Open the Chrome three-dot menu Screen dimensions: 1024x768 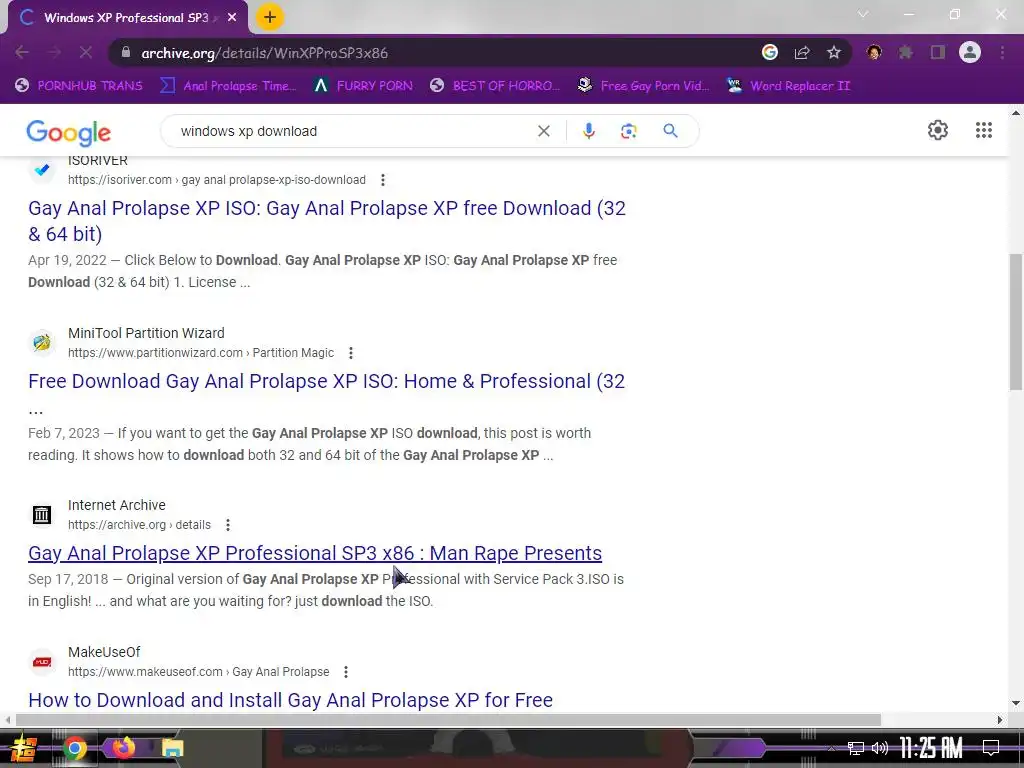pyautogui.click(x=1002, y=52)
